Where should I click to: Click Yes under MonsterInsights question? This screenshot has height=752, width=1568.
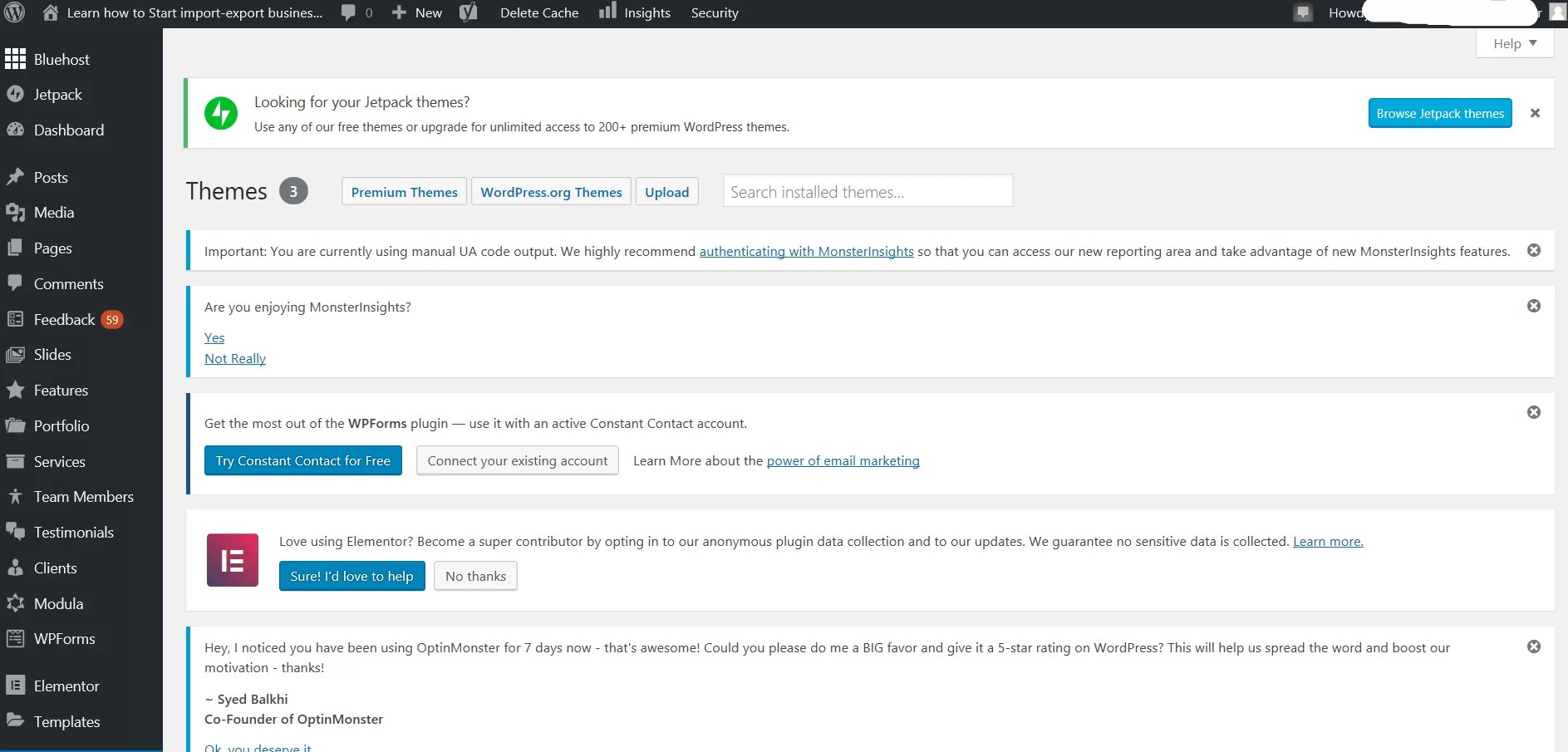(214, 337)
